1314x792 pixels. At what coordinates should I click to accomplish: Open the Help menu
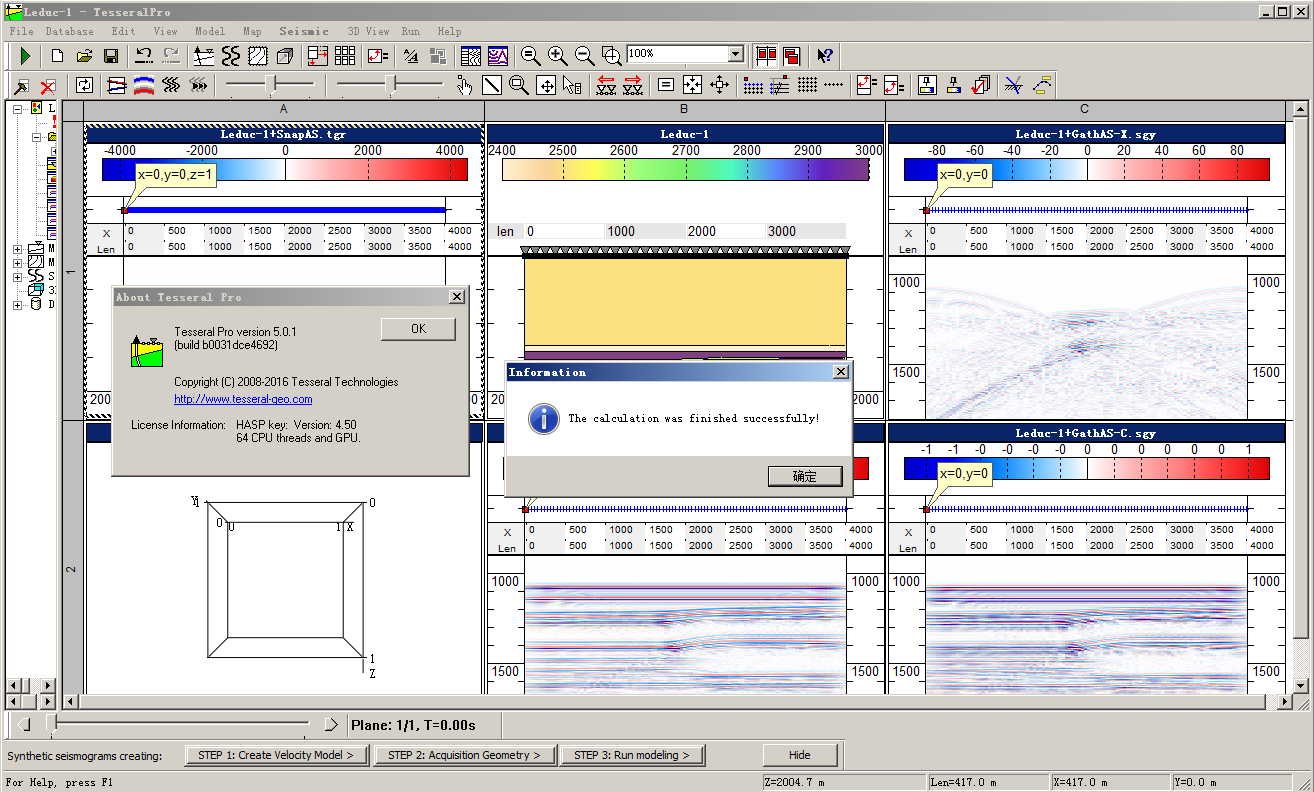[449, 31]
